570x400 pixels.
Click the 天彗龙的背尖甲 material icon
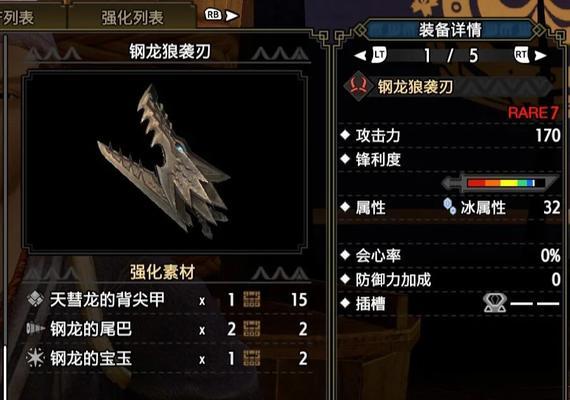[x=35, y=300]
